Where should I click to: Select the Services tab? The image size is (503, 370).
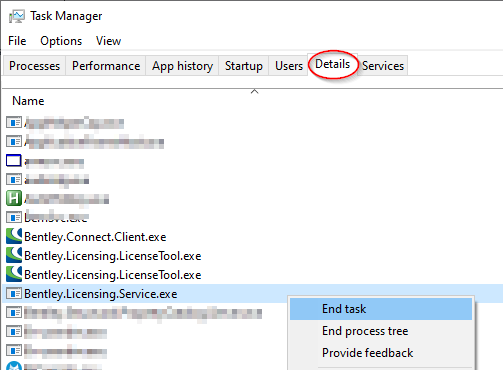(x=383, y=66)
